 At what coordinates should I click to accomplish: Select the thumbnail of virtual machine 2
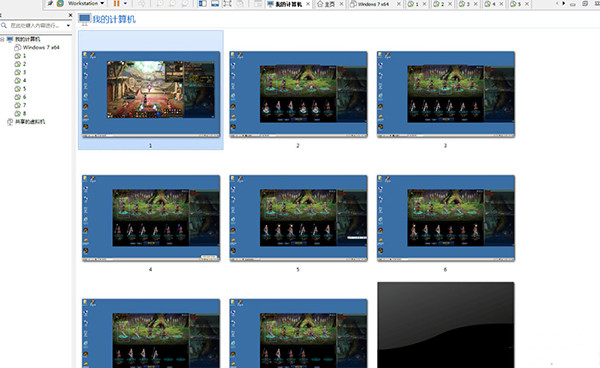(x=298, y=94)
